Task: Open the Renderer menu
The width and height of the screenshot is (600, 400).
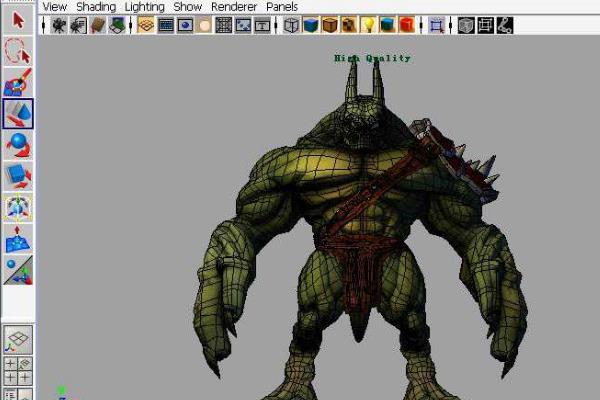Action: [234, 7]
